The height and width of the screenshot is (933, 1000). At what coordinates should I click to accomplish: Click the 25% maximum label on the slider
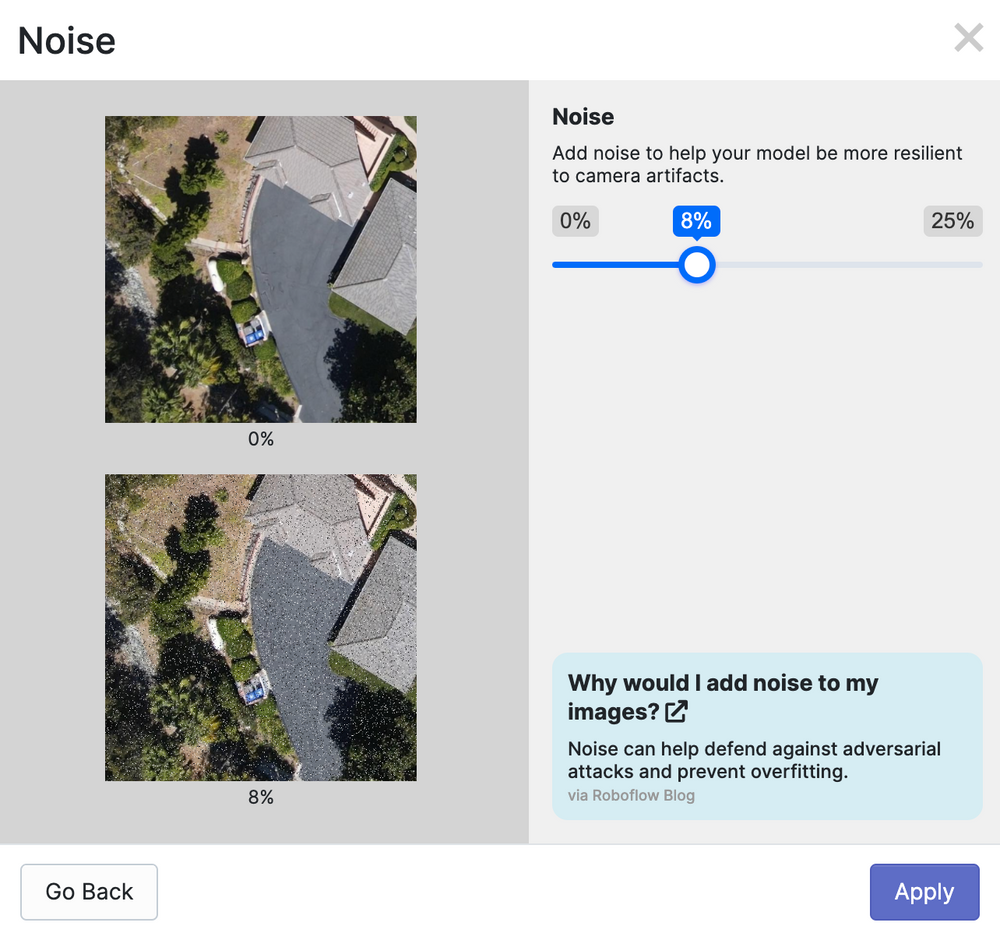tap(952, 221)
